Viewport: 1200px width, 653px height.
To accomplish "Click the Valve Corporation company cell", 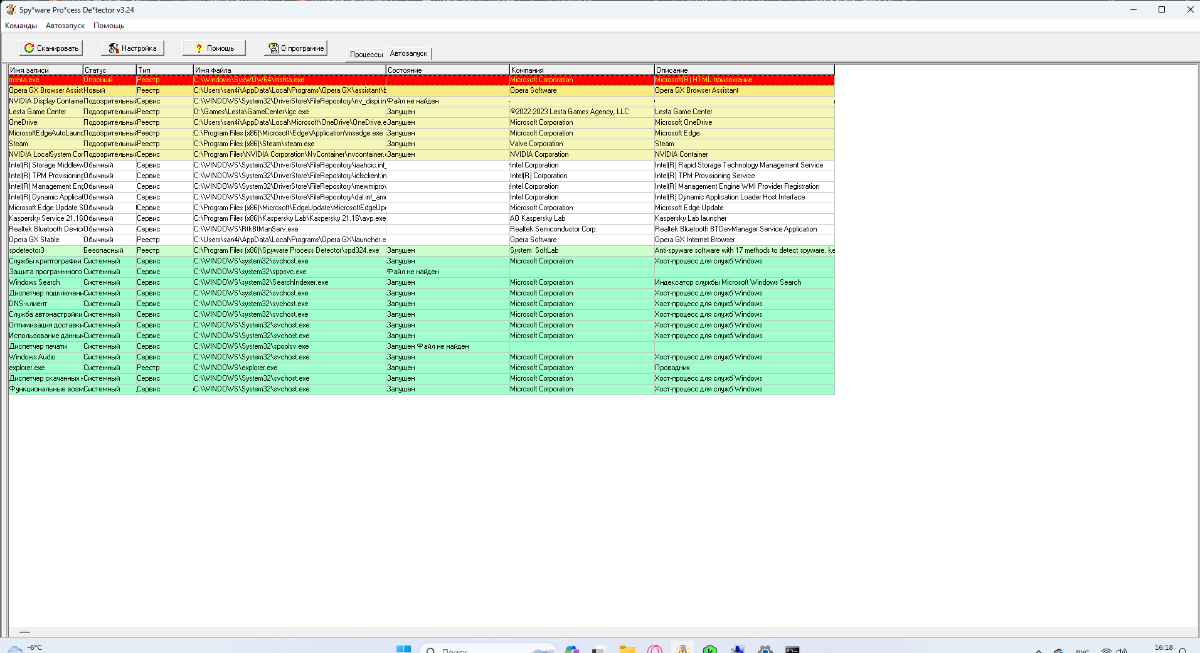I will click(x=581, y=144).
